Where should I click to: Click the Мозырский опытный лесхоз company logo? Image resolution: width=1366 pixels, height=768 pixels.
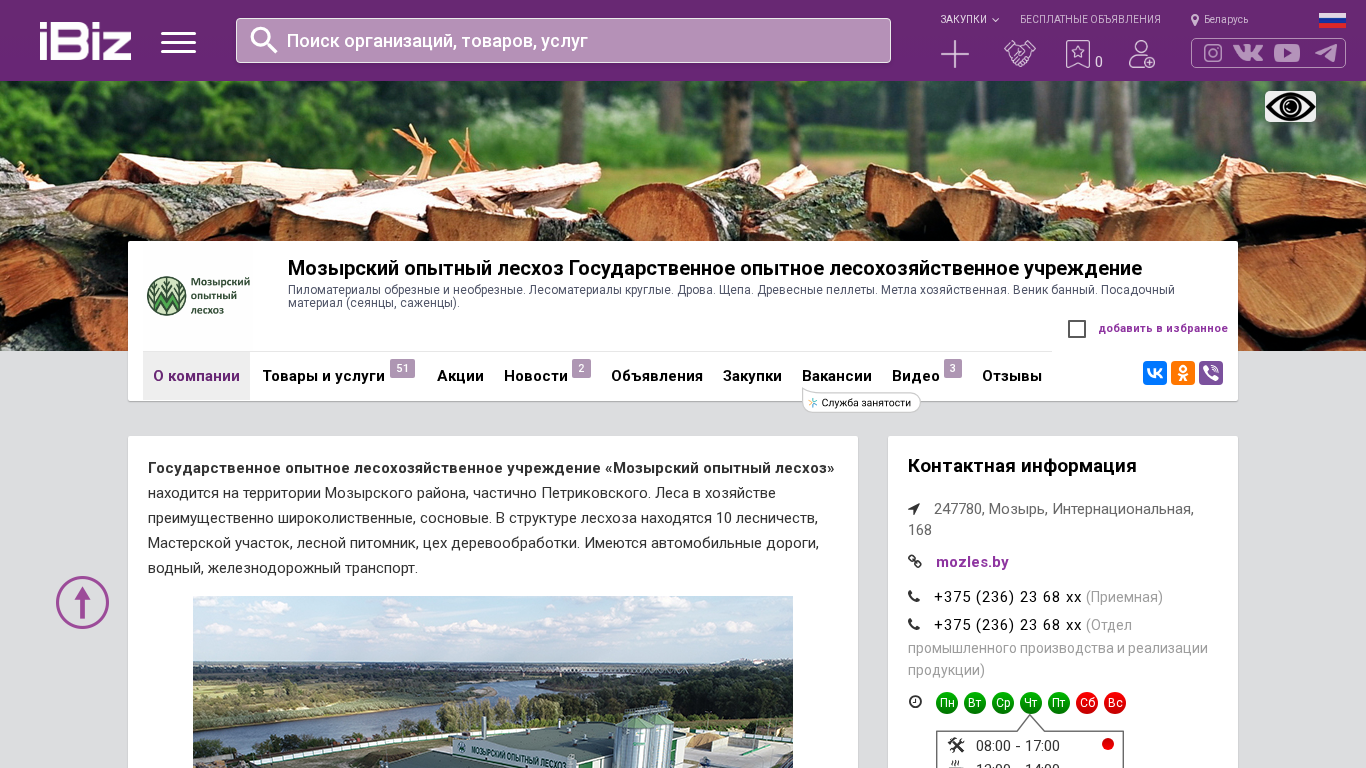[x=197, y=296]
